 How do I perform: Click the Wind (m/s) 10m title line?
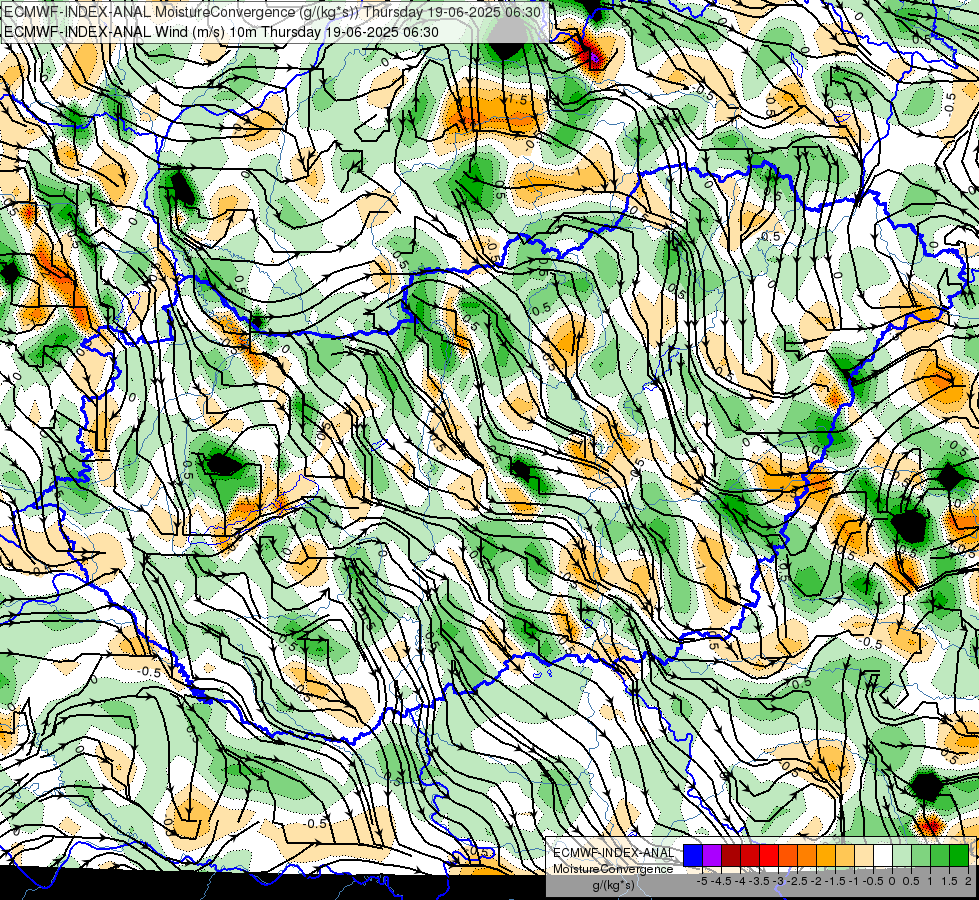(222, 32)
